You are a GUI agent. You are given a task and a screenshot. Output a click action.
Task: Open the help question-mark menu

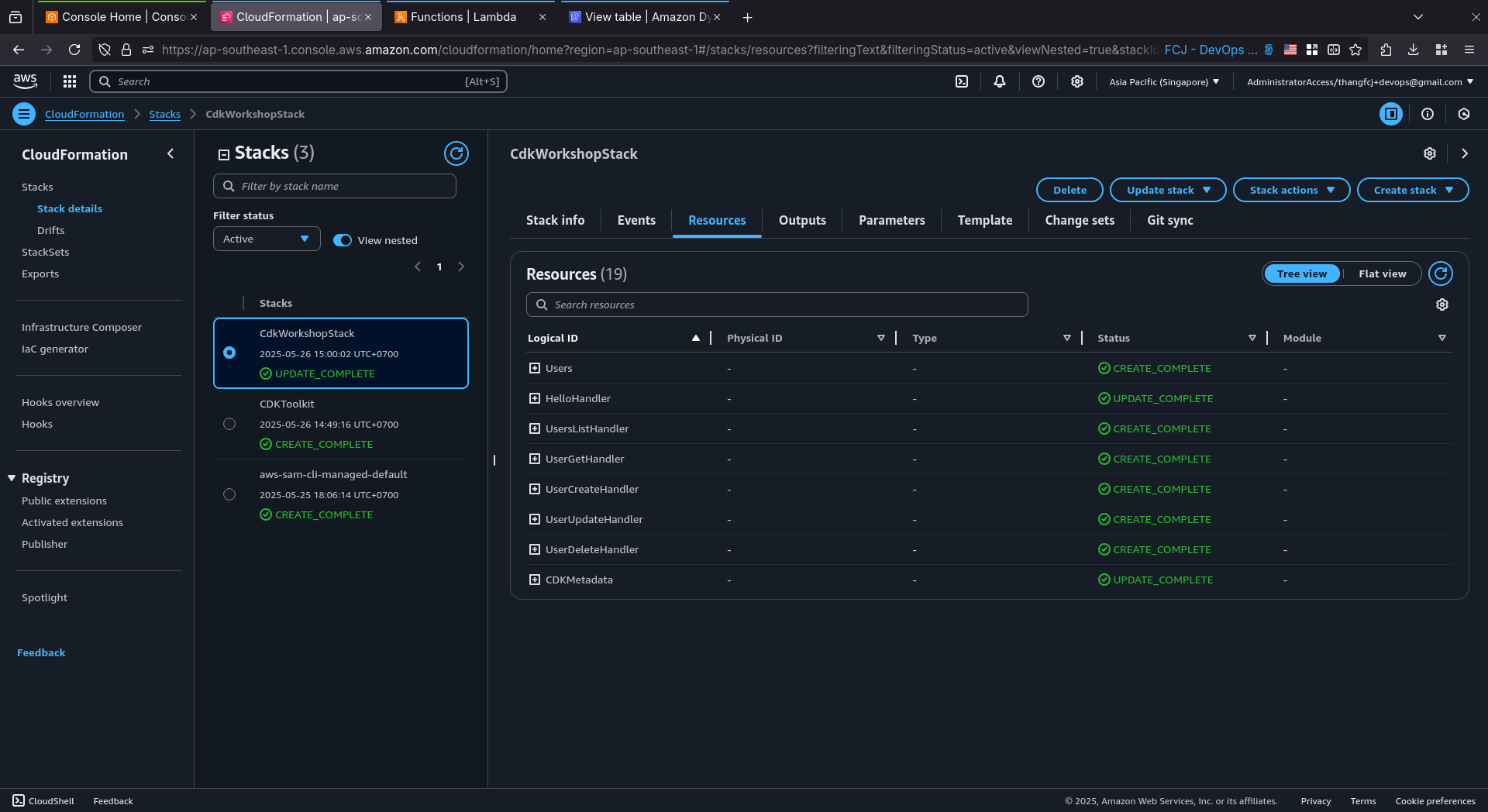click(x=1038, y=81)
